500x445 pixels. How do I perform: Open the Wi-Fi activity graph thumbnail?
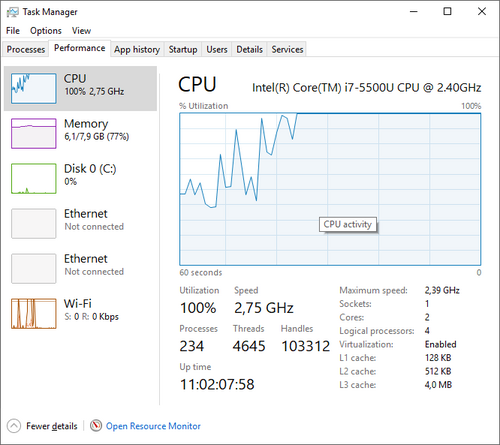tap(34, 314)
